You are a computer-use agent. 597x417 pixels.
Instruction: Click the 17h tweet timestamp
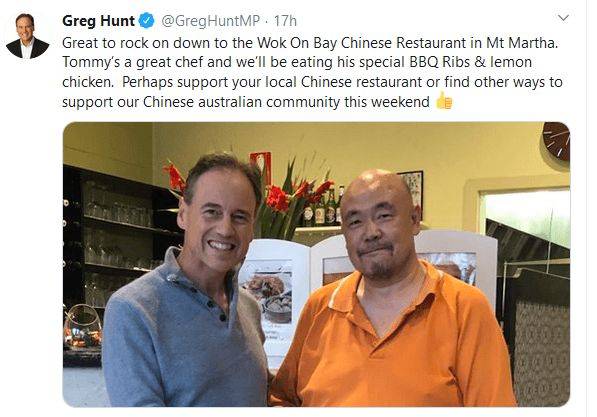pyautogui.click(x=285, y=21)
